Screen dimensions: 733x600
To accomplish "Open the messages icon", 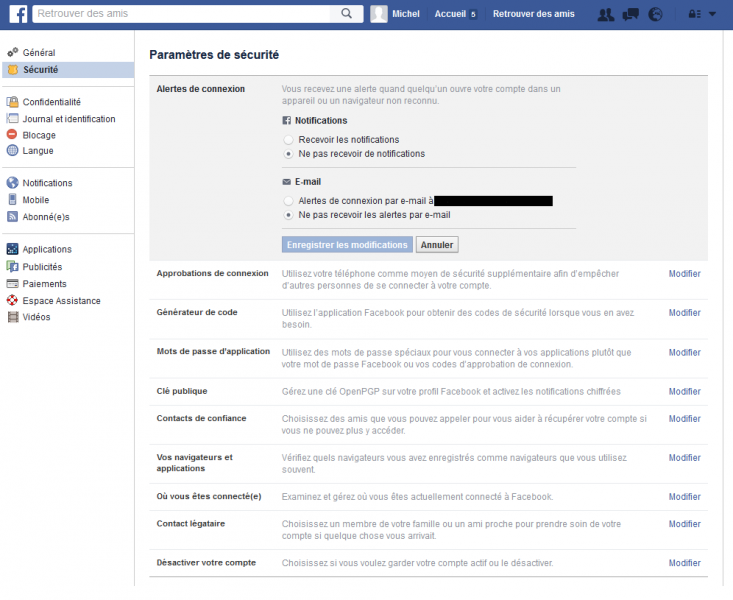I will tap(630, 14).
